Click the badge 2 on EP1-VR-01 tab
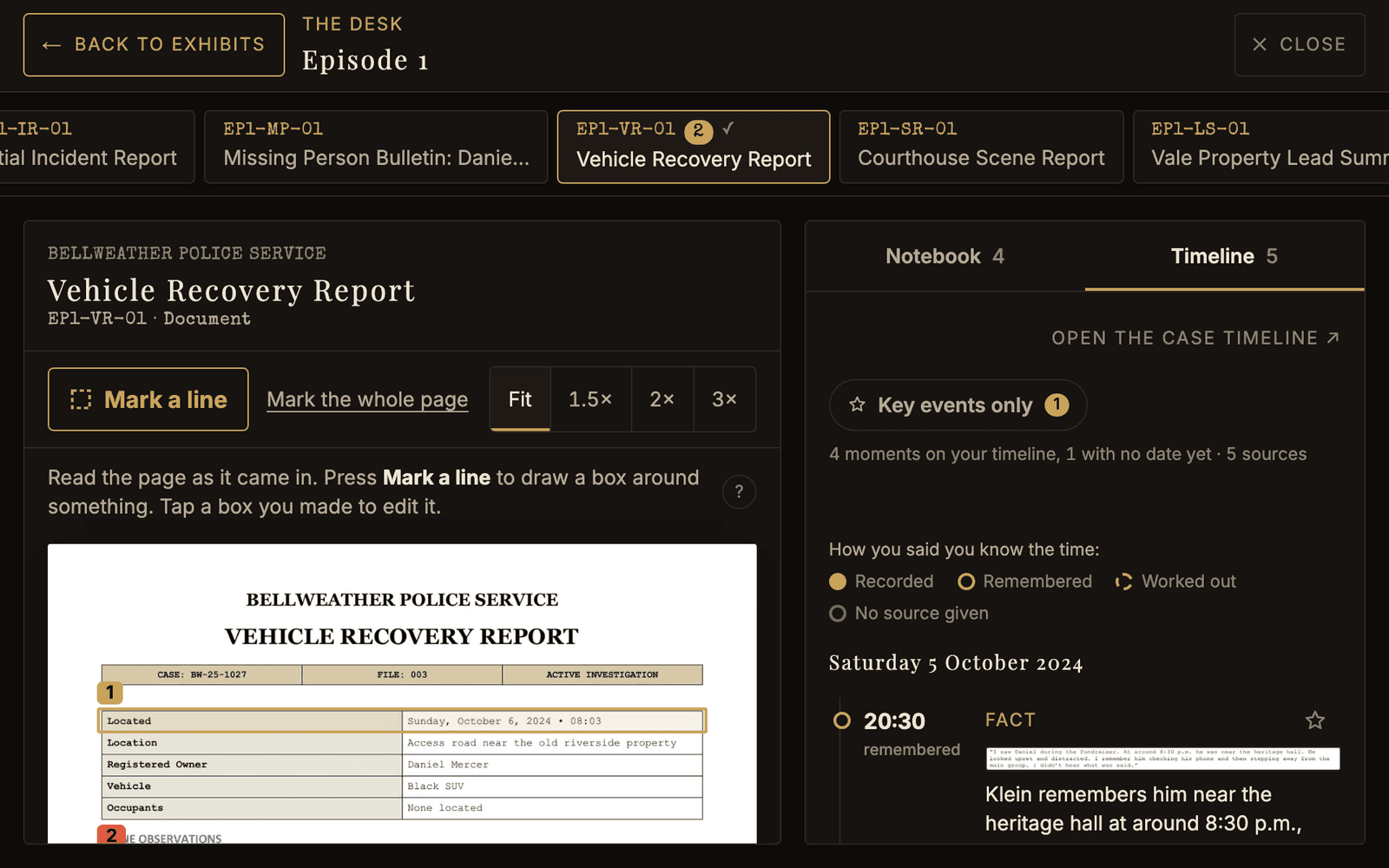1389x868 pixels. click(699, 131)
